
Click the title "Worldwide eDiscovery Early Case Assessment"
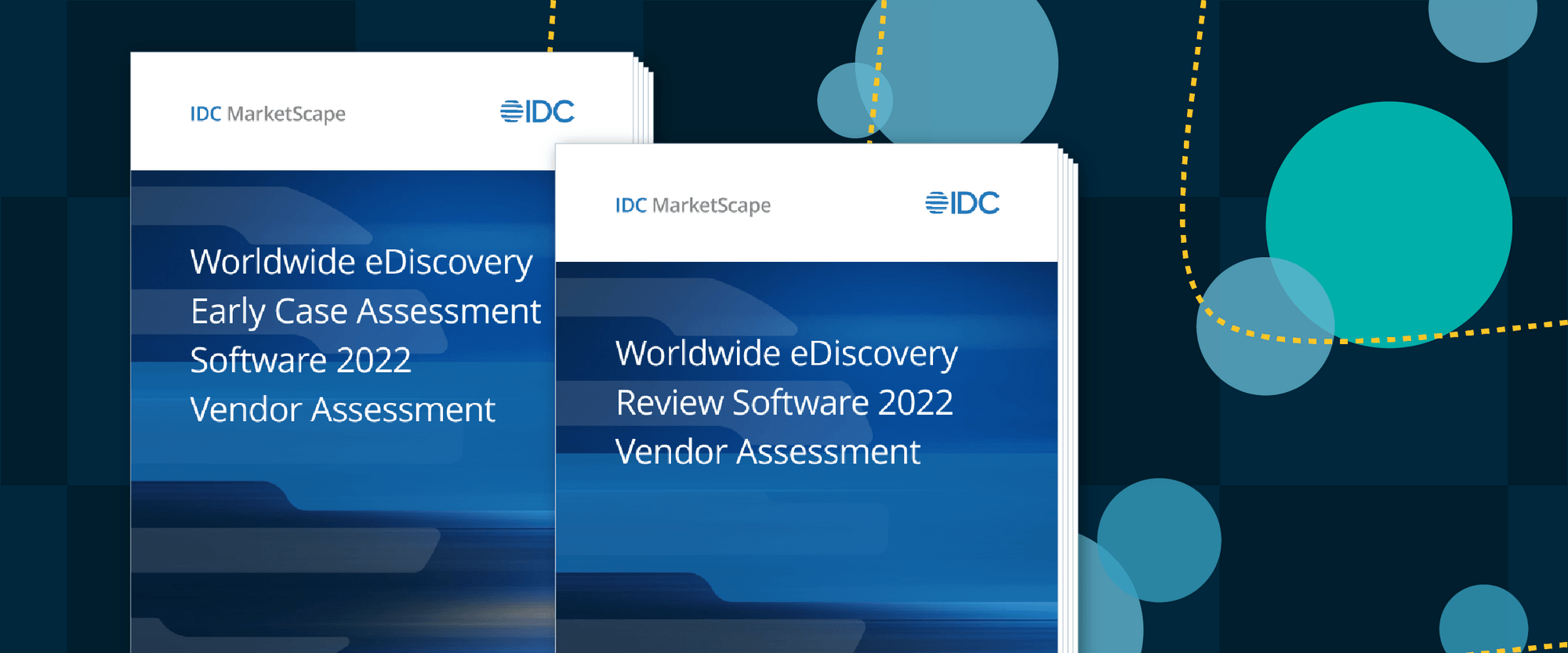(x=365, y=287)
